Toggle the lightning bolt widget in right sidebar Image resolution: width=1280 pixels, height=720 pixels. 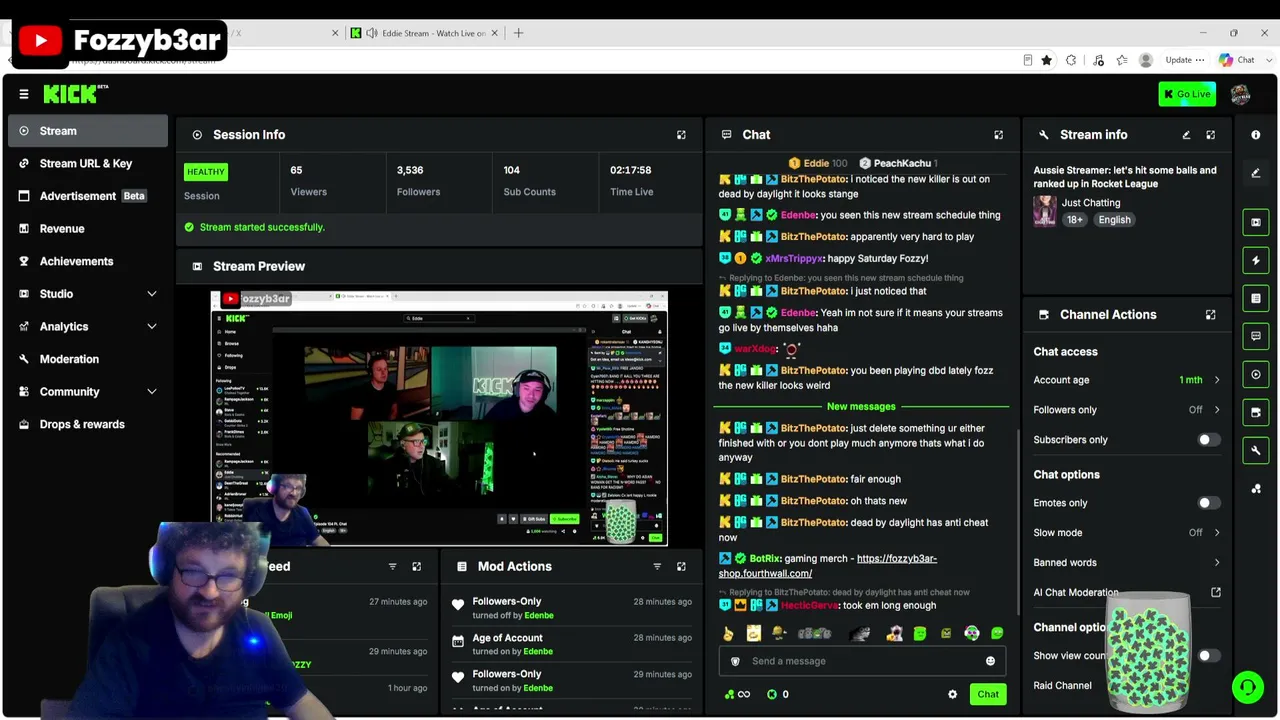(x=1256, y=260)
